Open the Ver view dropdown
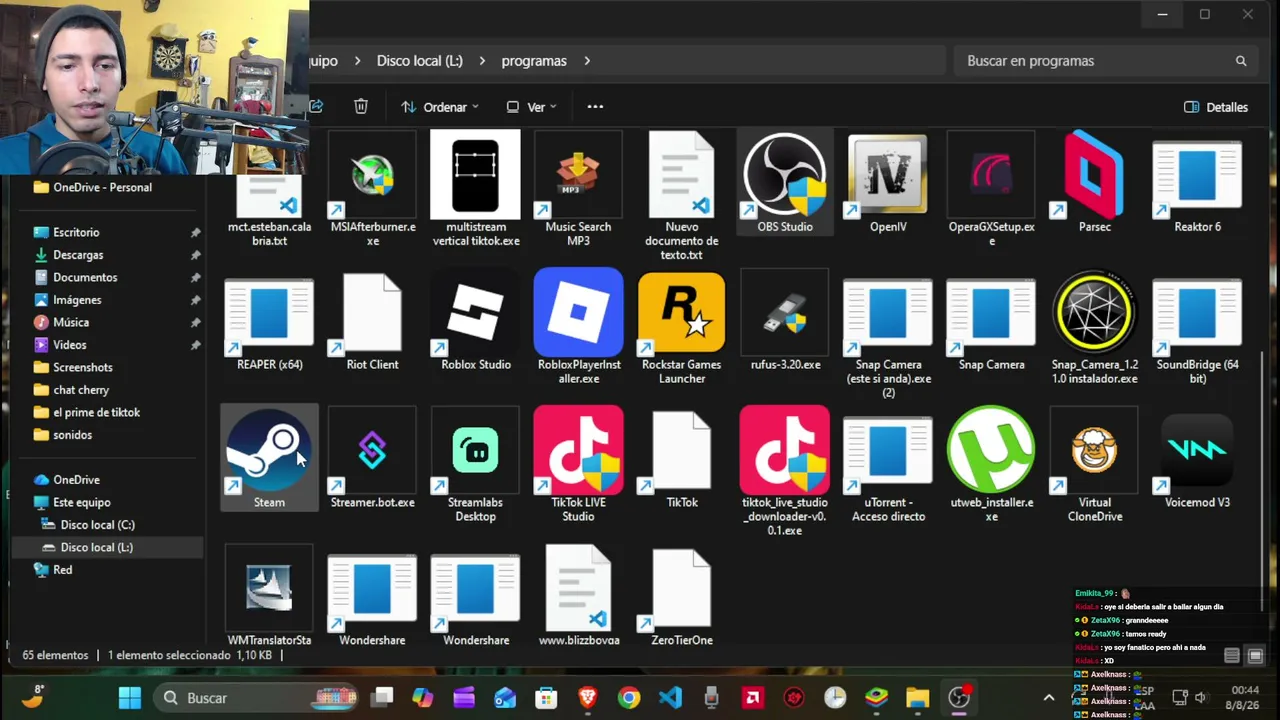1280x720 pixels. pos(531,107)
